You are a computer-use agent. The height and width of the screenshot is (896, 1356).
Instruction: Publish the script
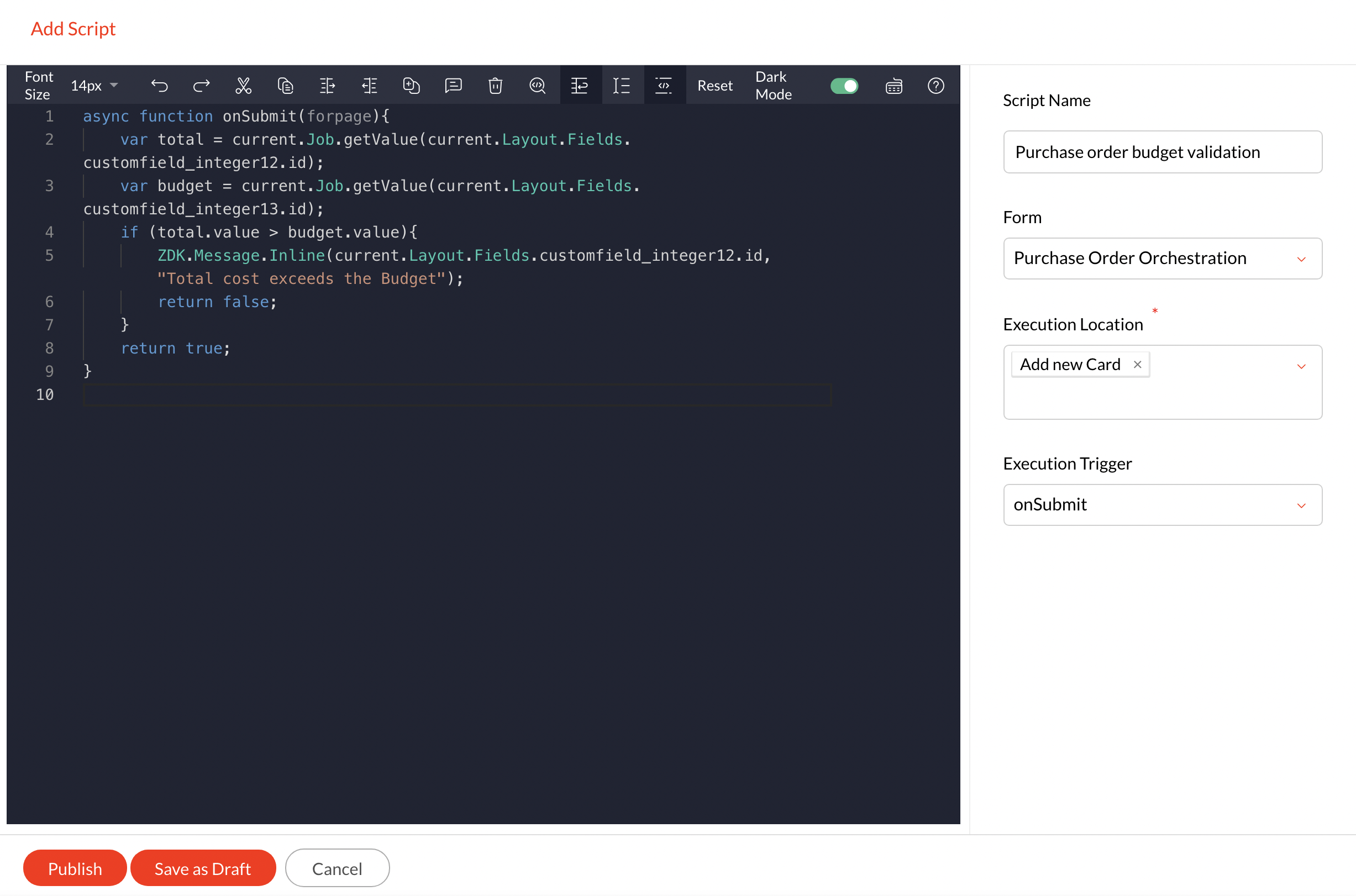(75, 868)
